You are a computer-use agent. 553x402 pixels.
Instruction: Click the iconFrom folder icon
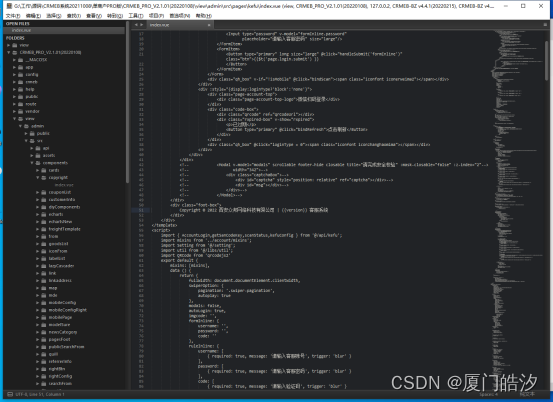click(x=44, y=251)
